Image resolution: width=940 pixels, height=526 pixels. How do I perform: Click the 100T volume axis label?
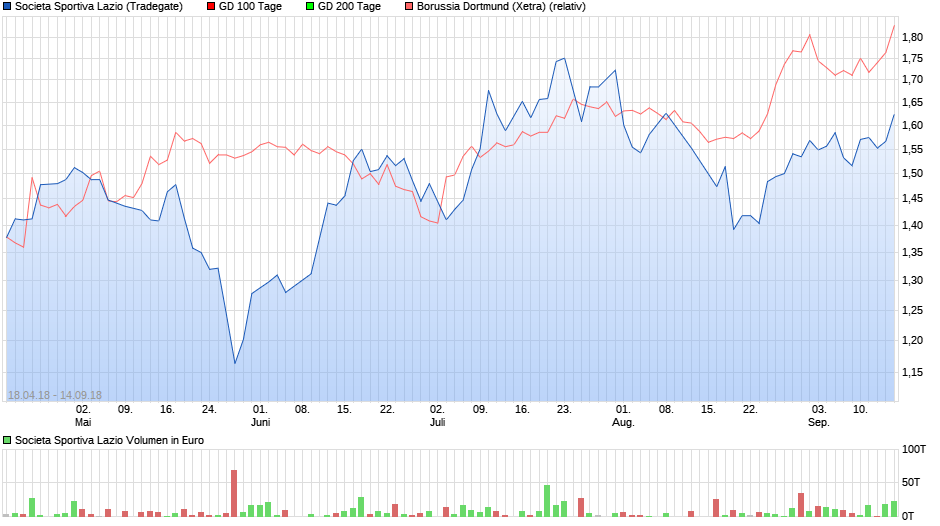(914, 449)
